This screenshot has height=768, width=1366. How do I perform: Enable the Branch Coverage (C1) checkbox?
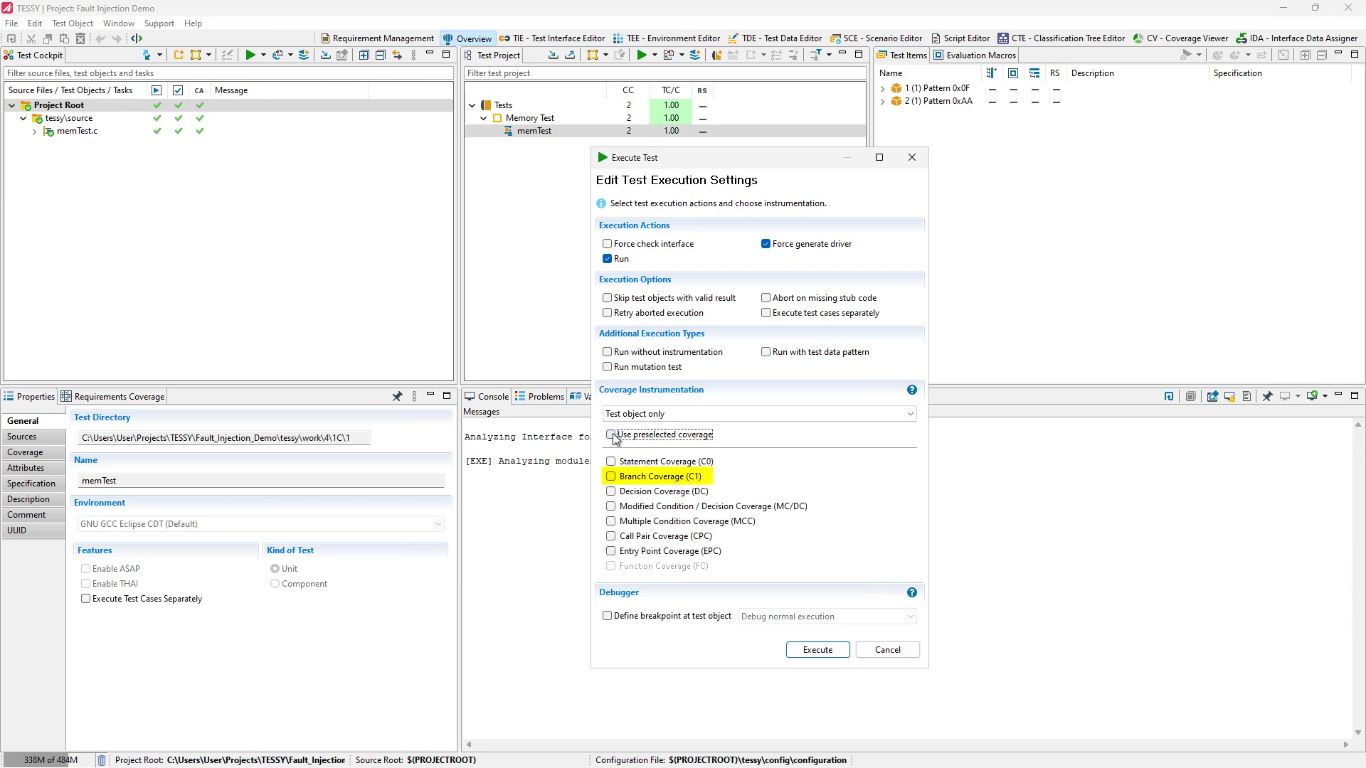[611, 477]
